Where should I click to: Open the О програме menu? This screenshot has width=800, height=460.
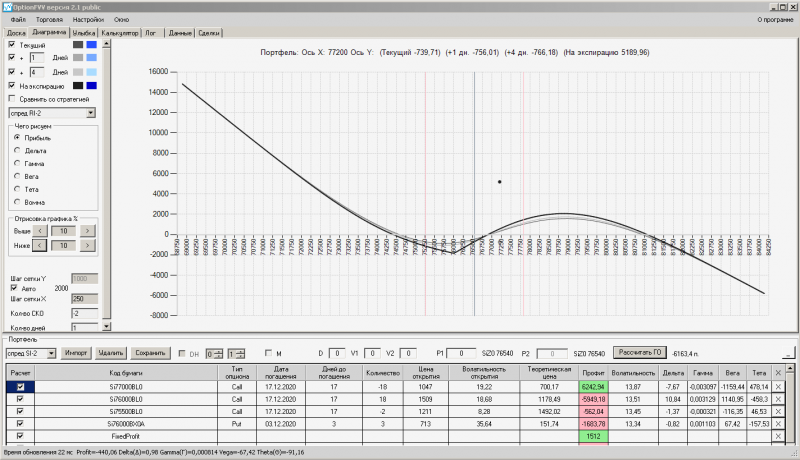pyautogui.click(x=775, y=20)
